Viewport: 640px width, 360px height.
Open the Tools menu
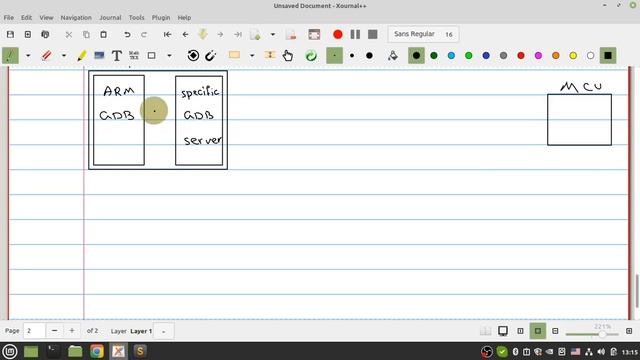pyautogui.click(x=136, y=18)
